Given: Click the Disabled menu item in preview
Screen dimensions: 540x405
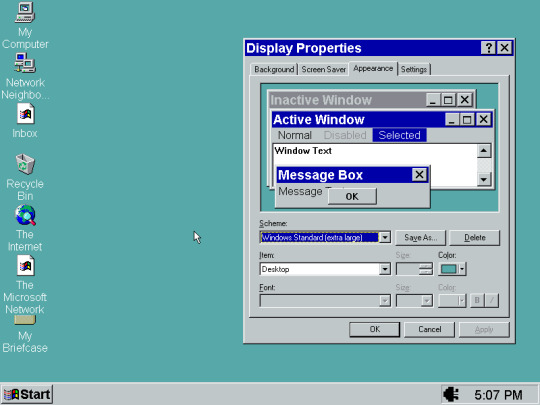Looking at the screenshot, I should pos(345,135).
